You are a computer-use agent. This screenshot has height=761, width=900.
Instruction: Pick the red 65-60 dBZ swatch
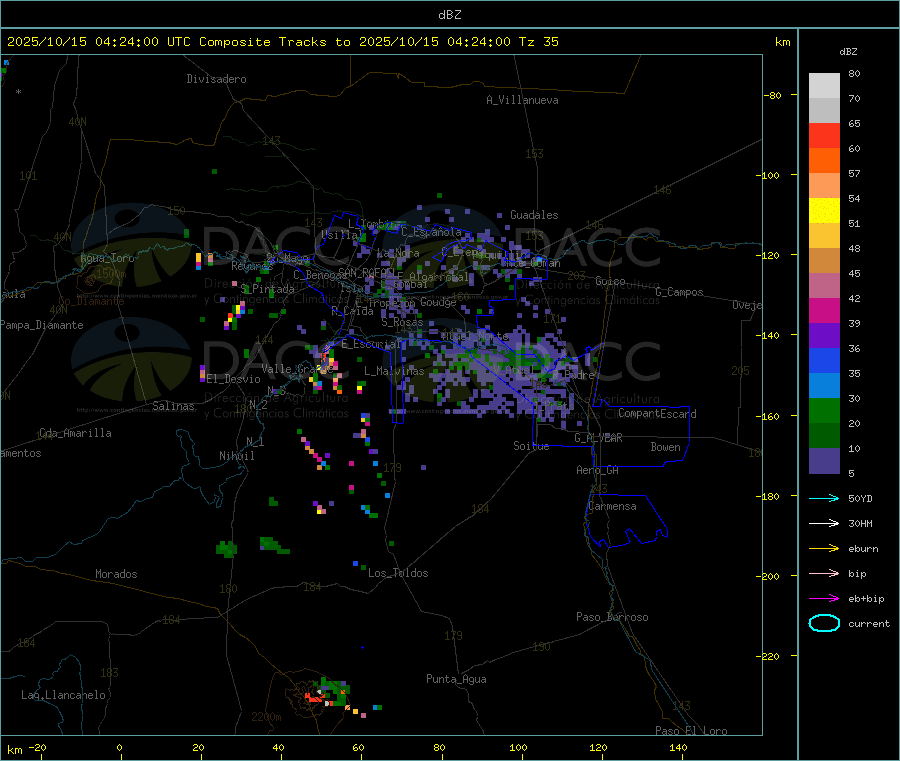[x=824, y=136]
